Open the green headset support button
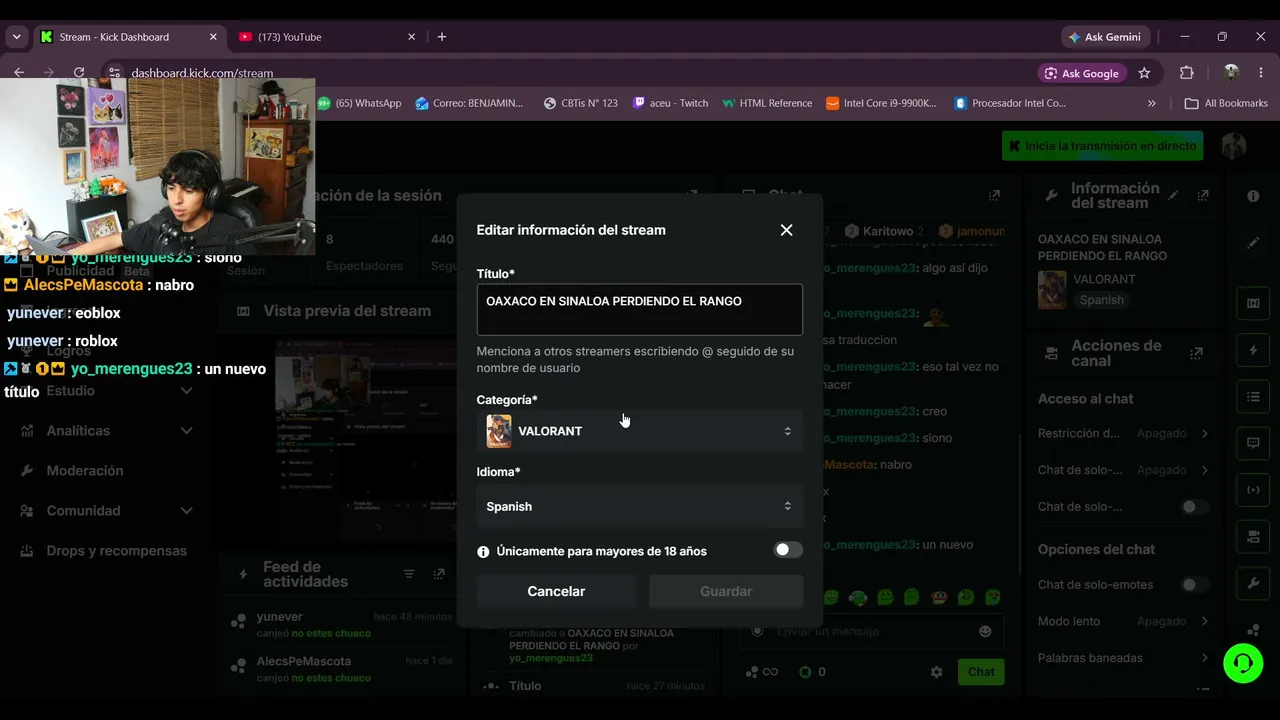 [1243, 663]
